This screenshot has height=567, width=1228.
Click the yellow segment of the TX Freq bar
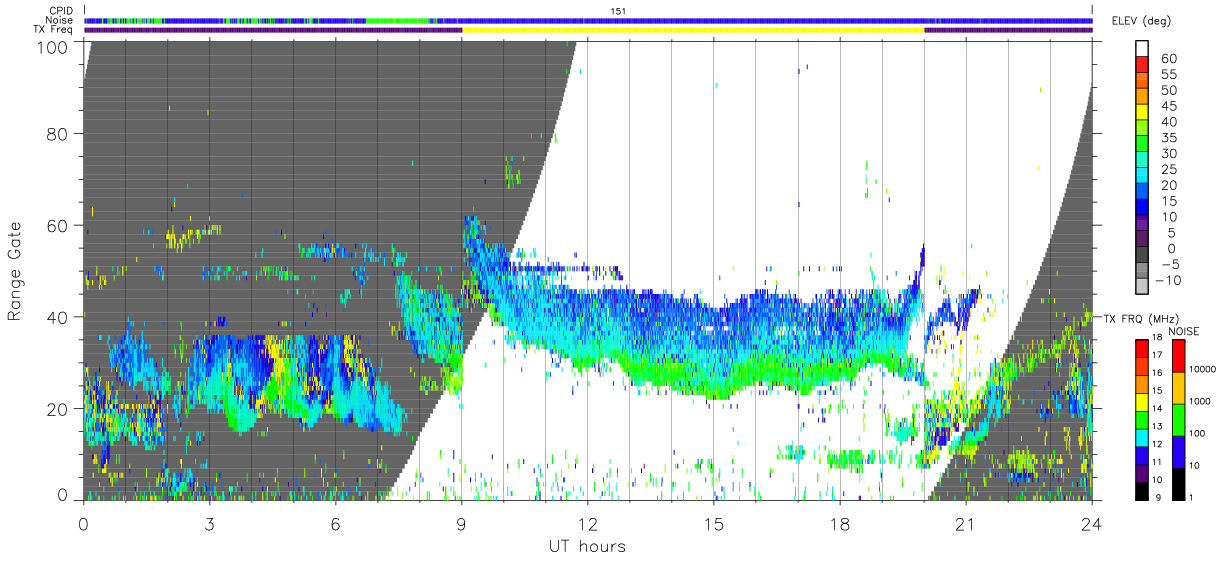coord(693,30)
